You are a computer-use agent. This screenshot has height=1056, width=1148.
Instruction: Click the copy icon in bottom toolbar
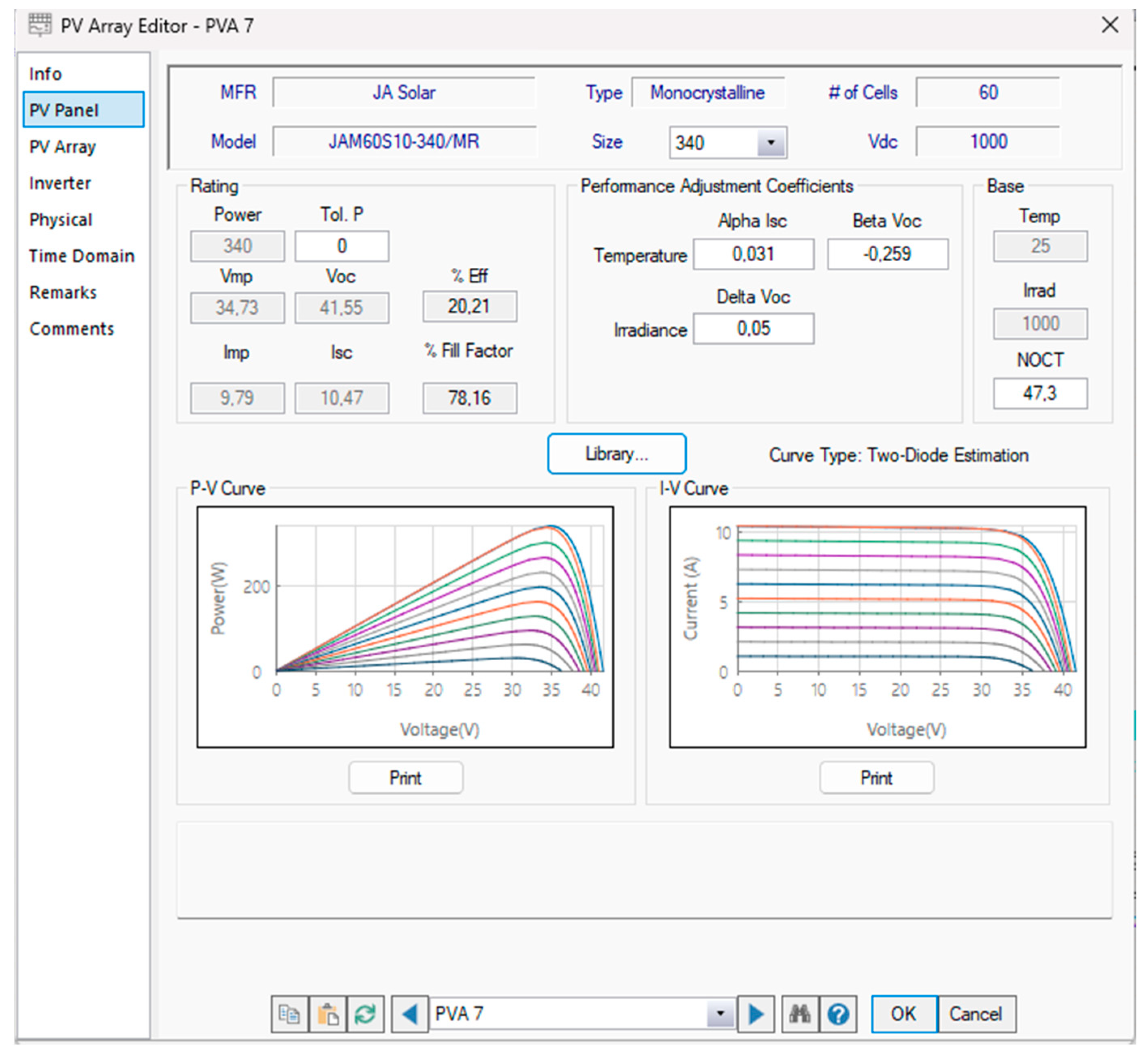pos(289,1014)
